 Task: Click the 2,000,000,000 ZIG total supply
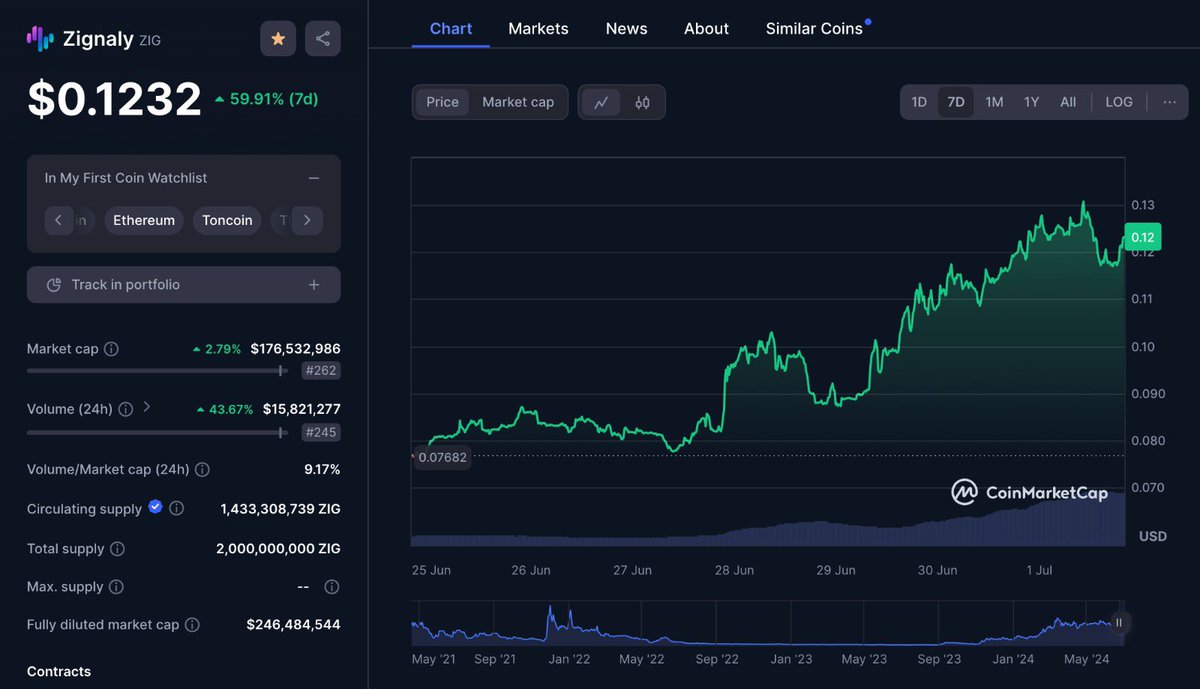[278, 549]
